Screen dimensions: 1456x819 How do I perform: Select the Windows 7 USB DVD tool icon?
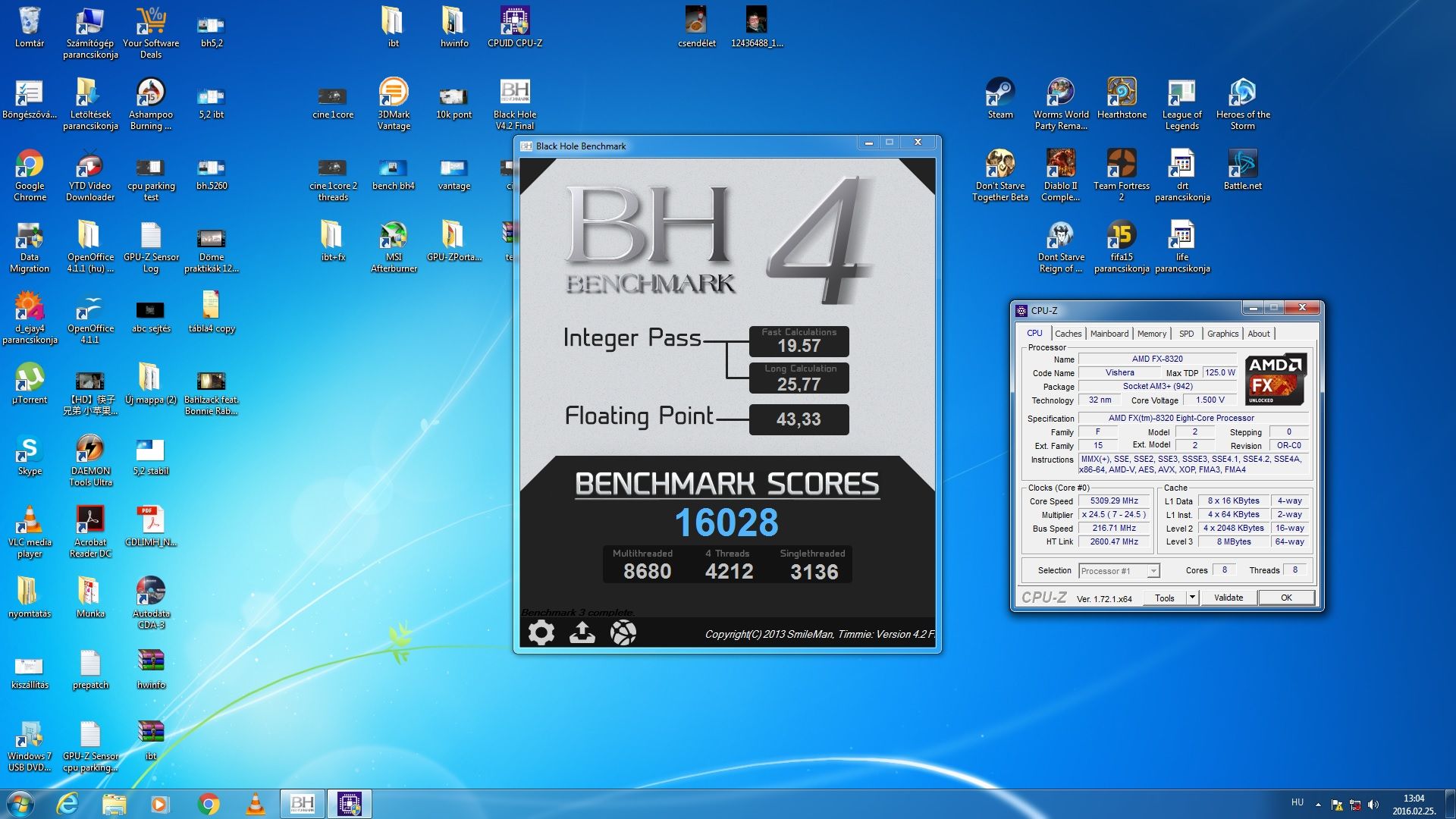[30, 745]
